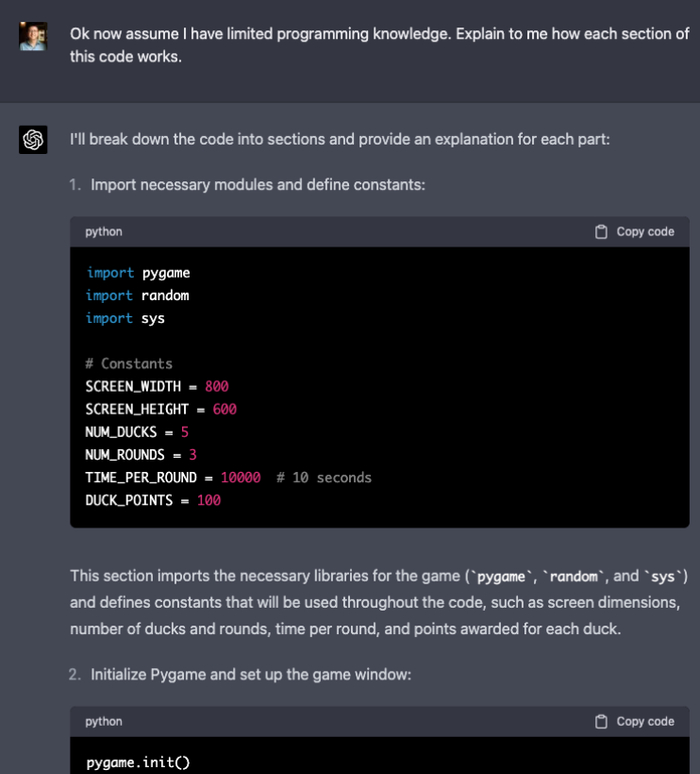Click the ChatGPT logo avatar icon
This screenshot has width=700, height=774.
pos(33,140)
